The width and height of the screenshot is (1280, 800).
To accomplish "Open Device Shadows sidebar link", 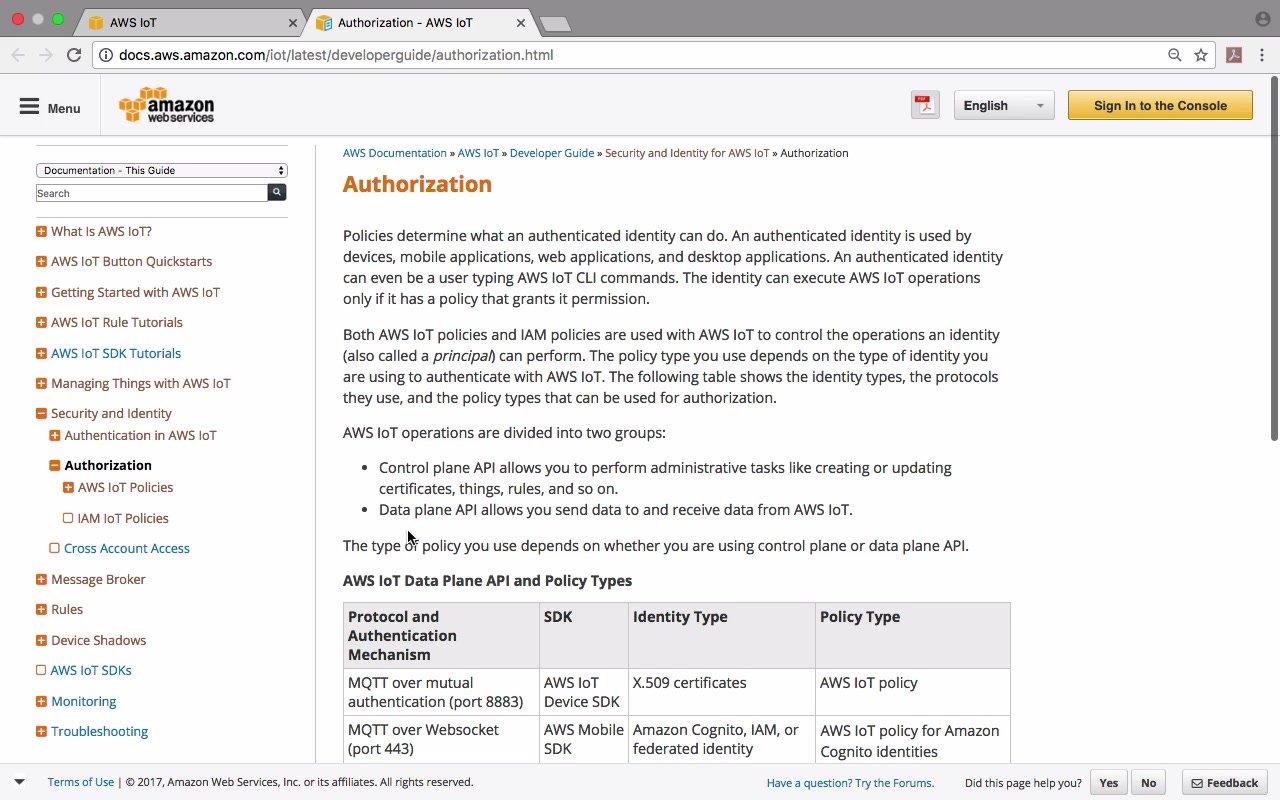I will (x=99, y=640).
